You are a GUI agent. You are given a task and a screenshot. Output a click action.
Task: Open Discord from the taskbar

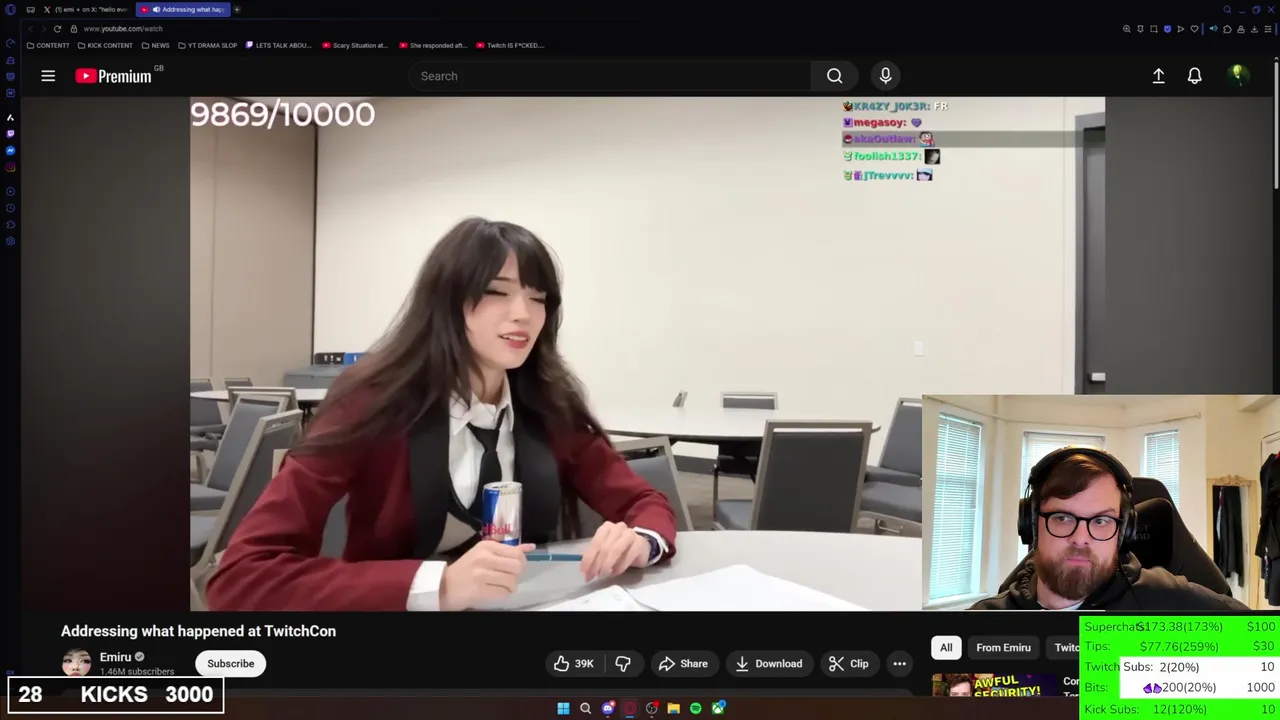click(607, 708)
